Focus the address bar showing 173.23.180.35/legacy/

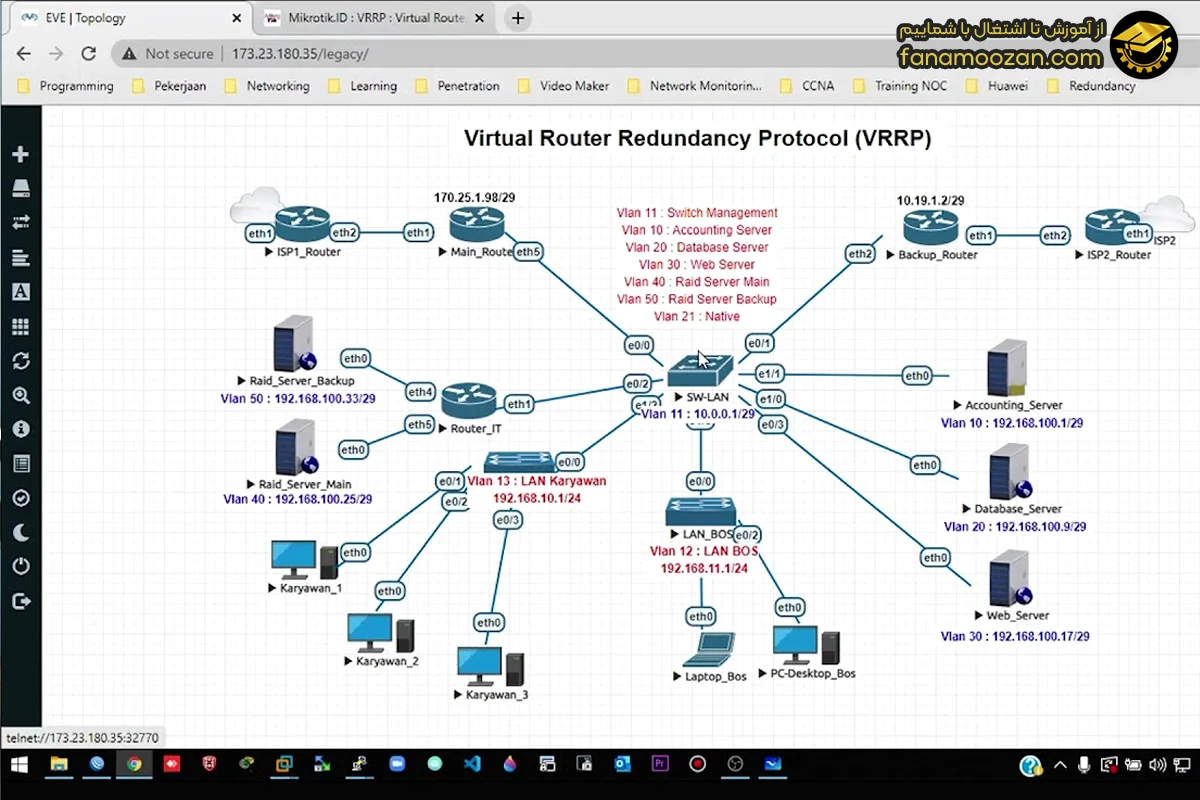pos(500,54)
